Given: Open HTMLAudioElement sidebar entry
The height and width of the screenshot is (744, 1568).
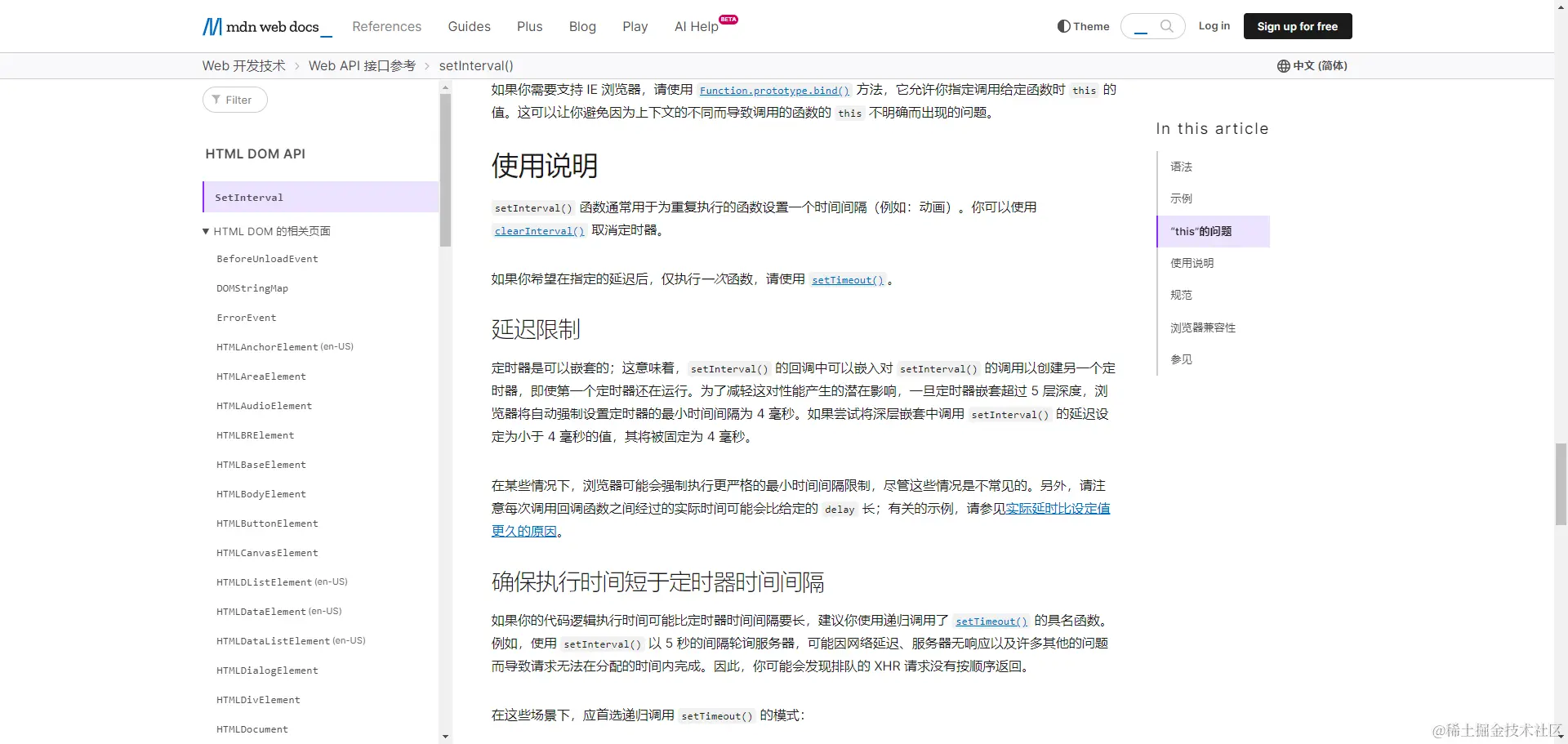Looking at the screenshot, I should click(264, 406).
